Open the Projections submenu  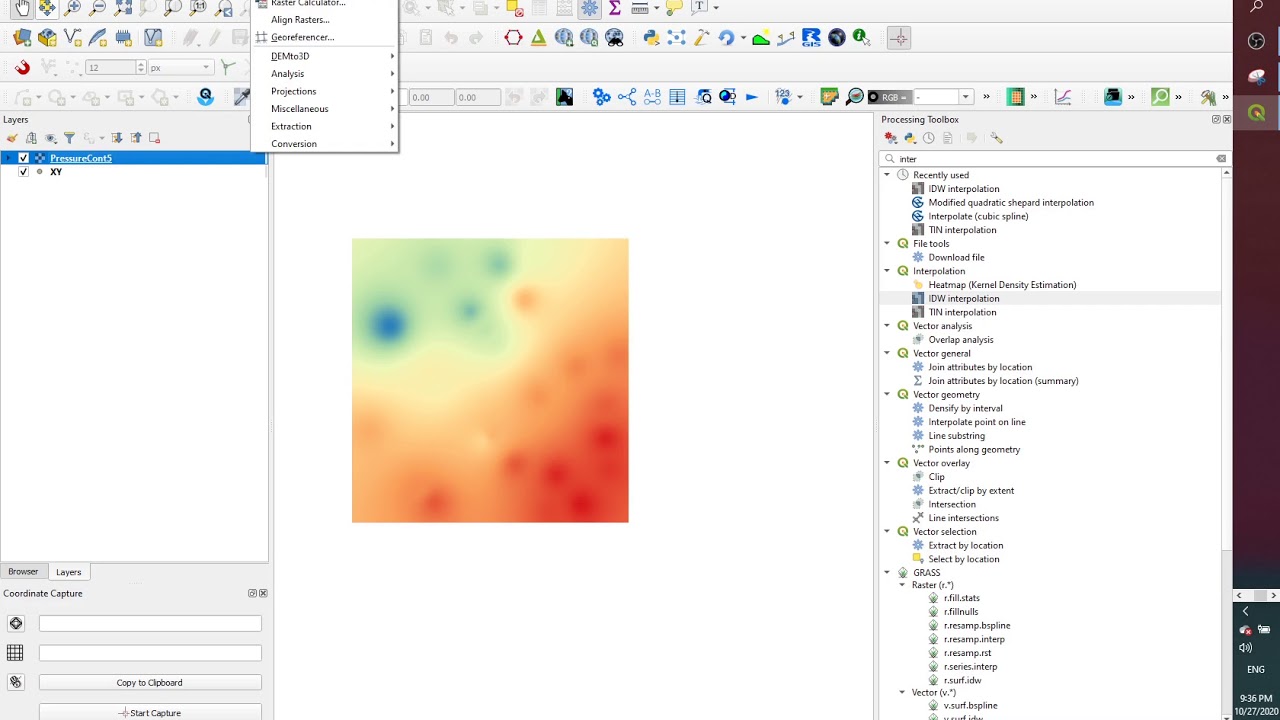pyautogui.click(x=325, y=91)
